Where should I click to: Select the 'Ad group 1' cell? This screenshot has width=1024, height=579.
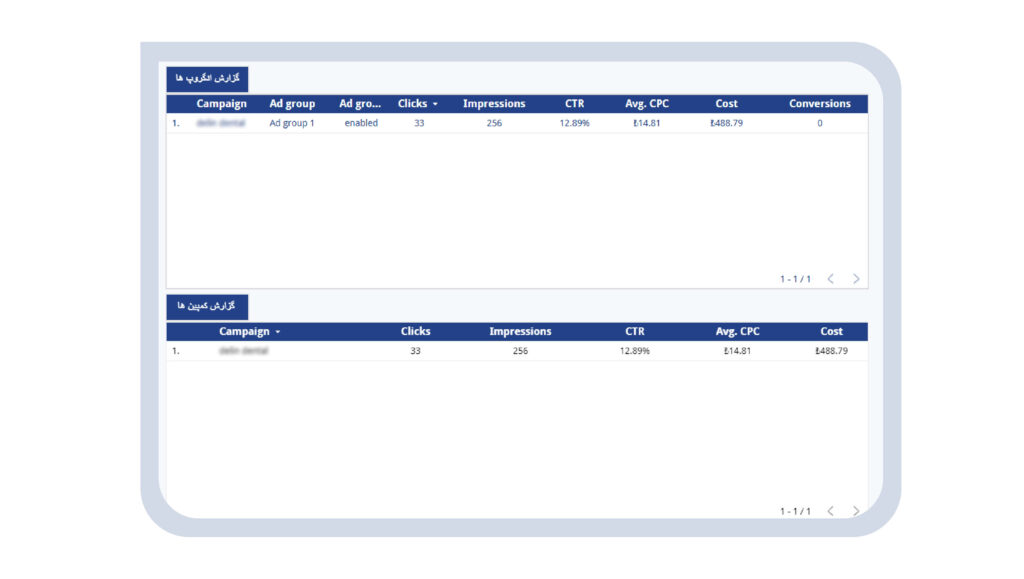292,123
